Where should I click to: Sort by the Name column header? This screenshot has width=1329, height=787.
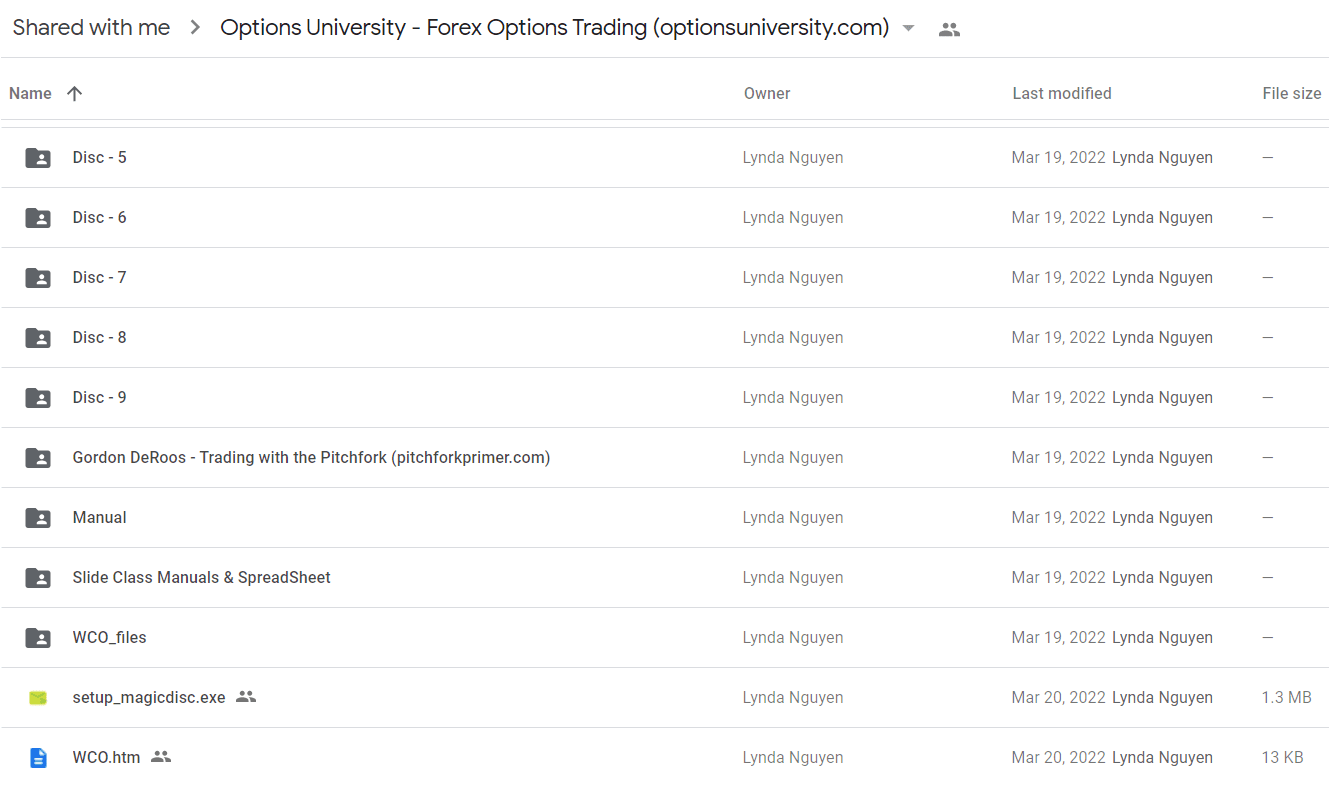pyautogui.click(x=30, y=93)
